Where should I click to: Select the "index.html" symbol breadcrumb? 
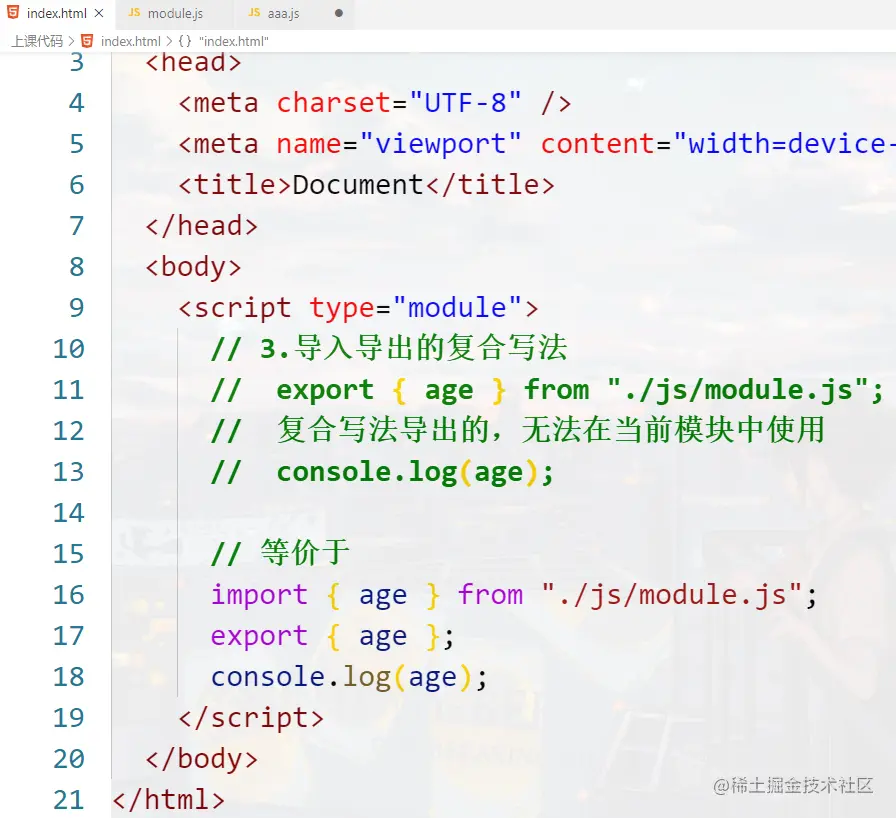[234, 41]
